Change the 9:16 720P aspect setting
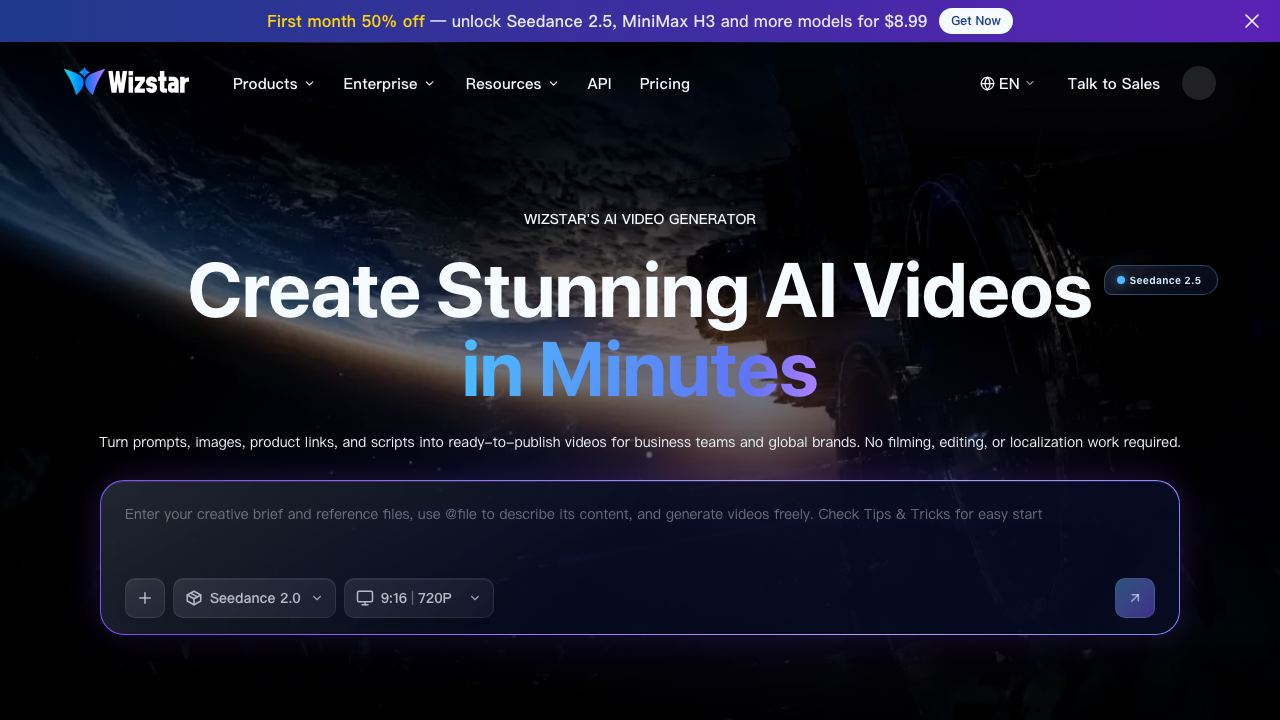1280x720 pixels. click(x=419, y=598)
